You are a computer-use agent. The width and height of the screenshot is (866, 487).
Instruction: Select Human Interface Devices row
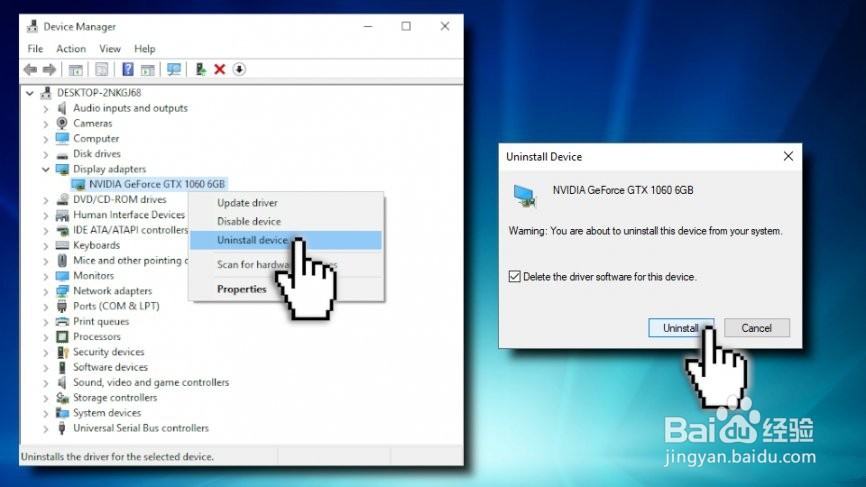(129, 215)
